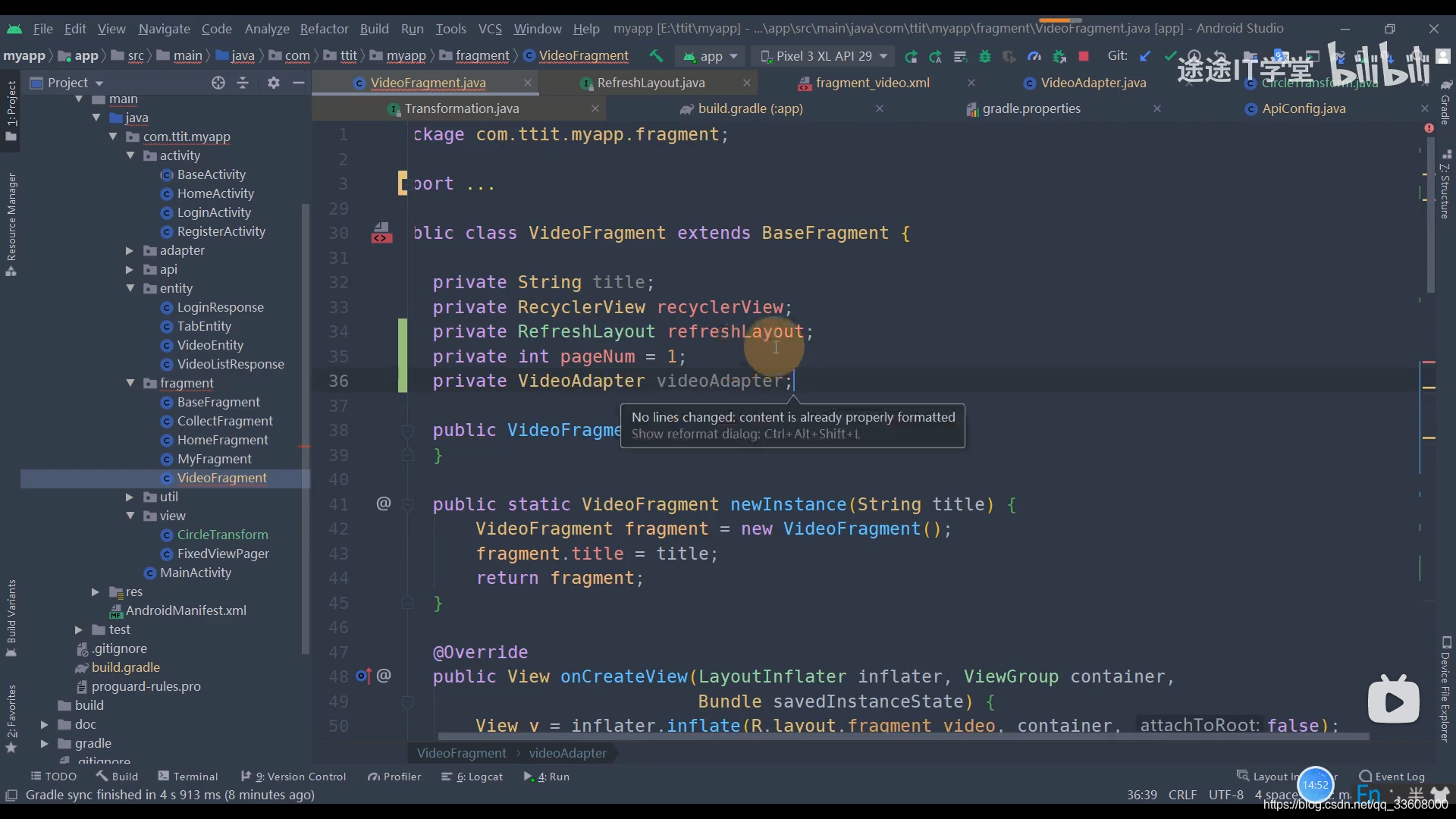The image size is (1456, 819).
Task: Switch to build.gradle (:app) tab
Action: (x=750, y=108)
